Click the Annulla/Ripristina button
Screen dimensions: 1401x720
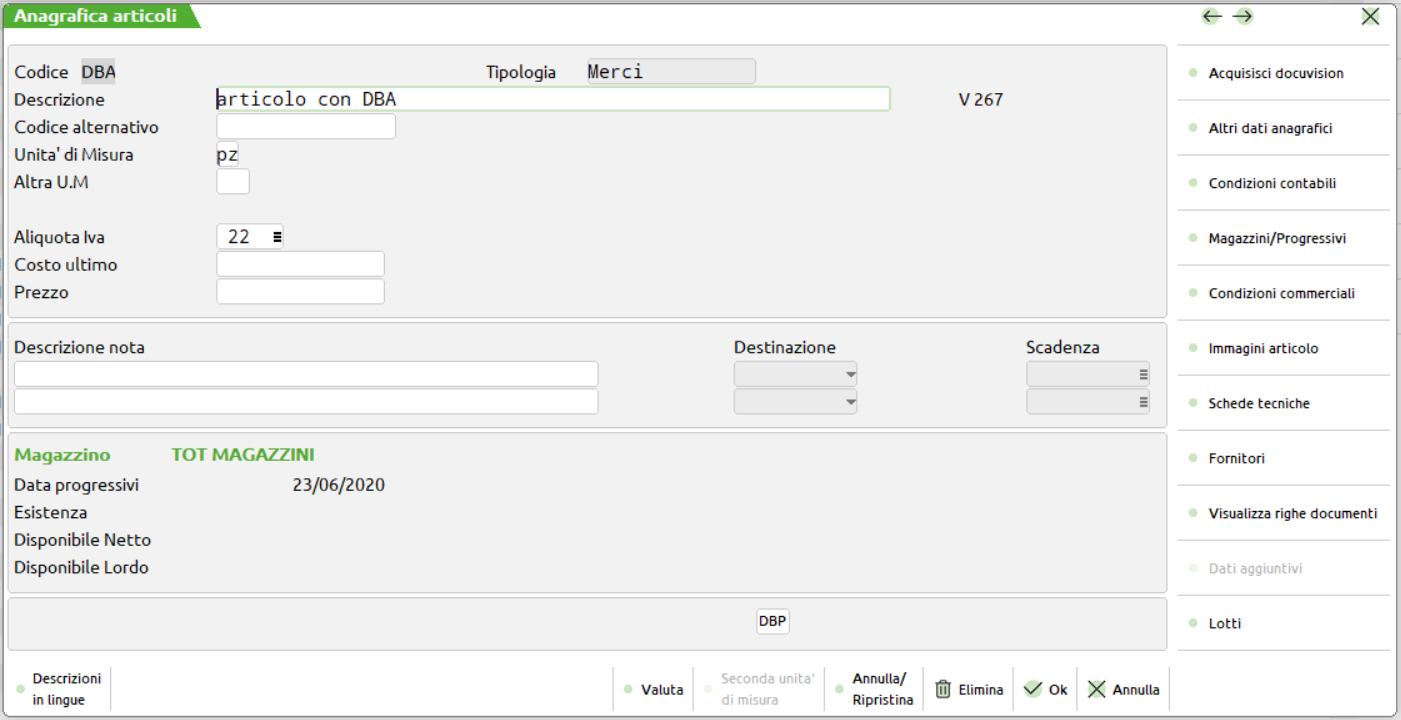coord(882,690)
